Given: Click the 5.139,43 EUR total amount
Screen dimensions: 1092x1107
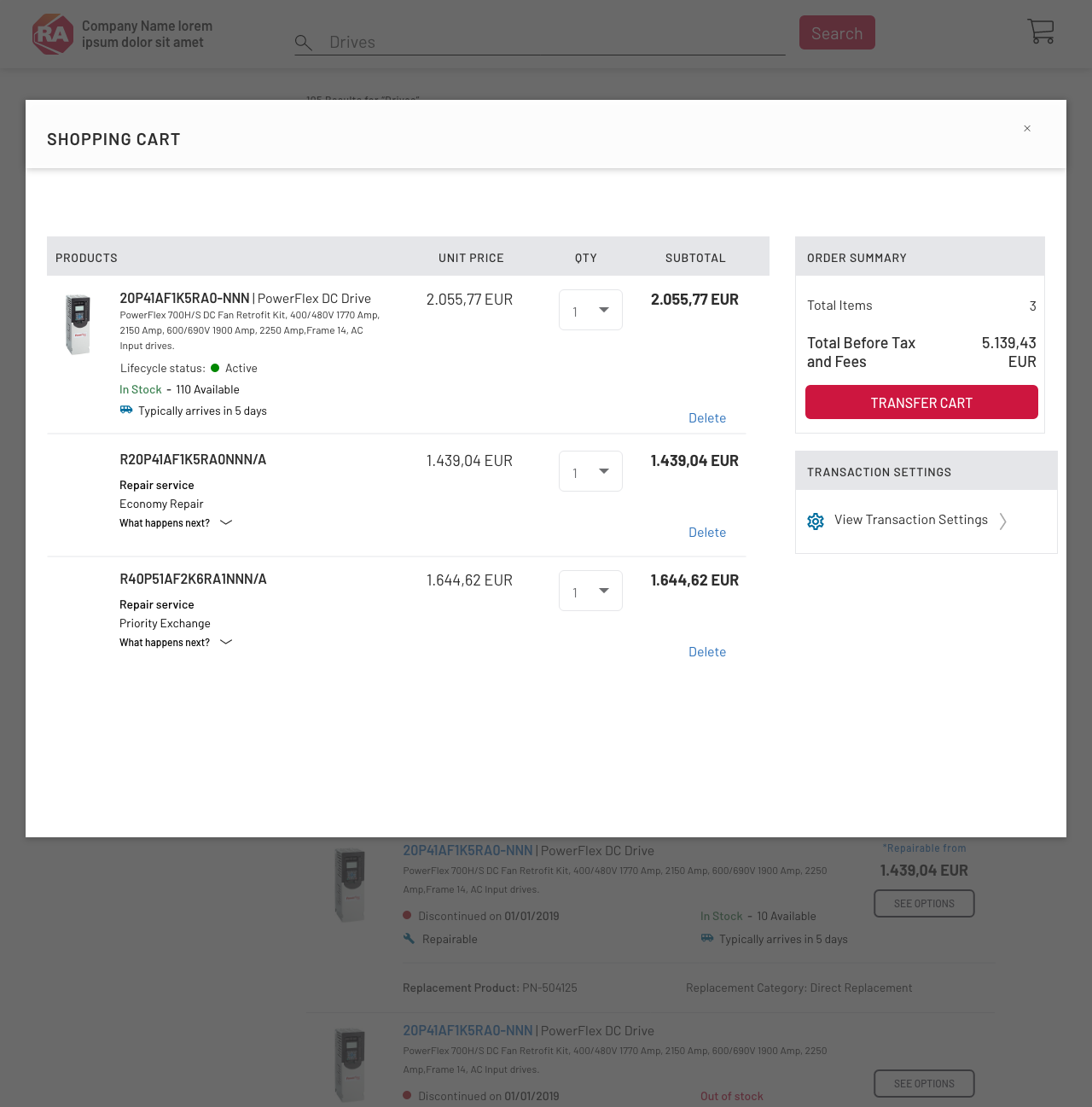Looking at the screenshot, I should click(1009, 352).
